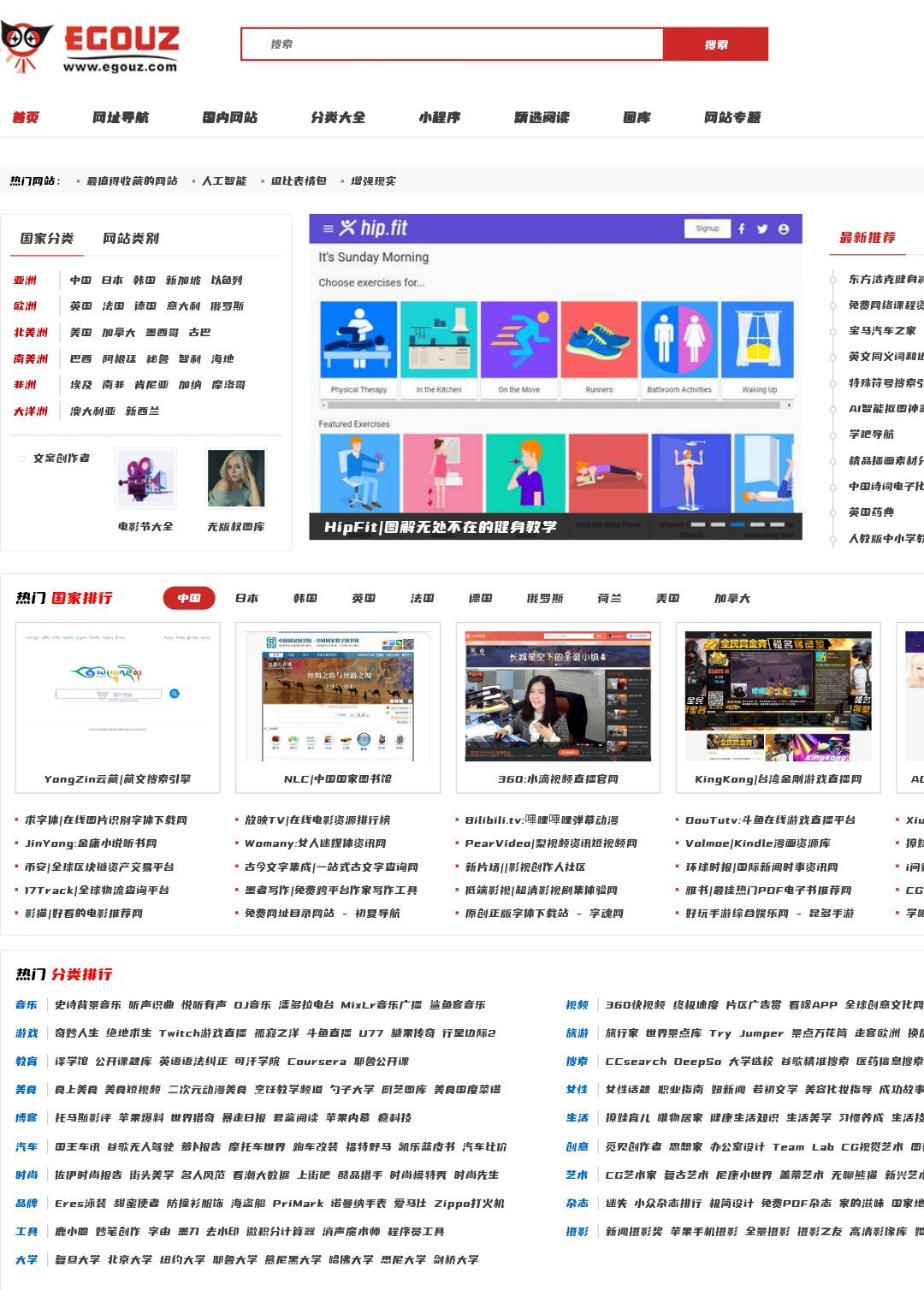This screenshot has width=924, height=1290.
Task: Open the 电影节大全 camera thumbnail
Action: [145, 478]
